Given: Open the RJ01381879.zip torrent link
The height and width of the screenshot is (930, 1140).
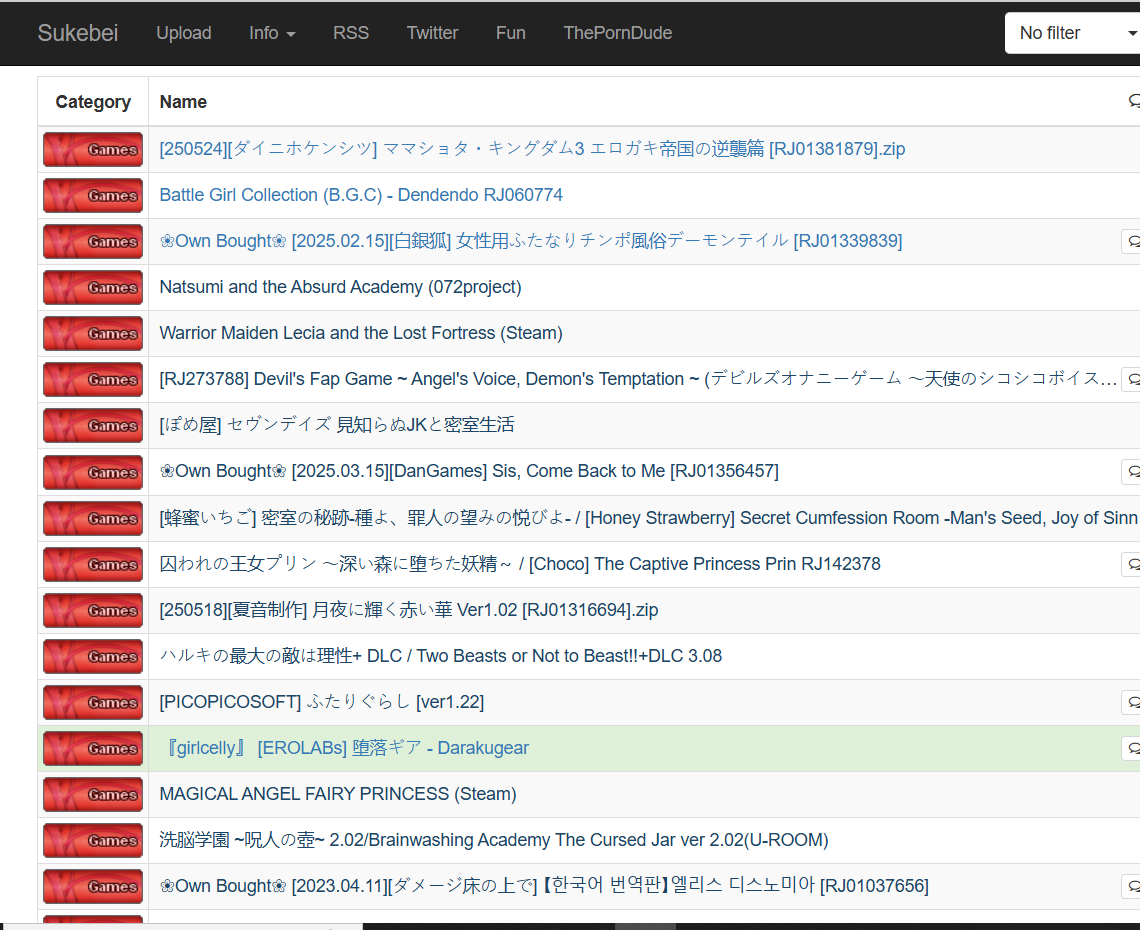Looking at the screenshot, I should point(532,149).
